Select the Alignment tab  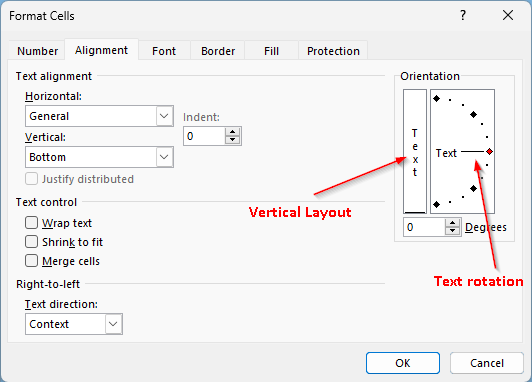pos(101,50)
